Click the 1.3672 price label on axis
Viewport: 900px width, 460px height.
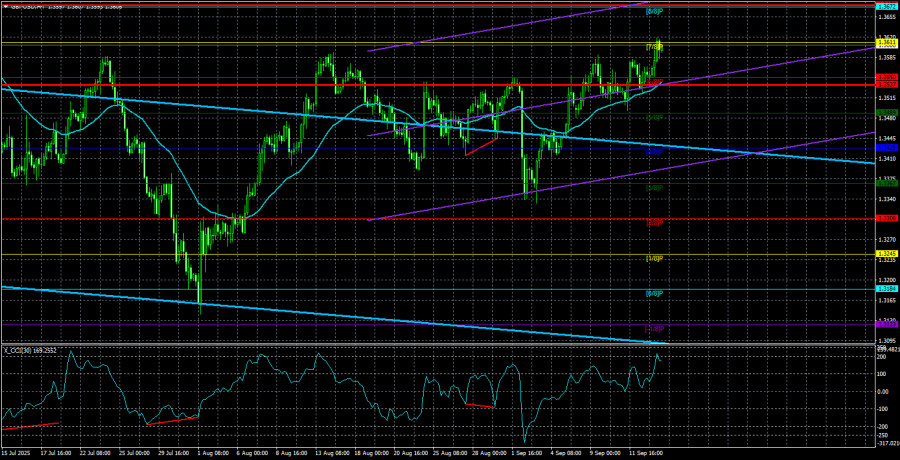(885, 6)
